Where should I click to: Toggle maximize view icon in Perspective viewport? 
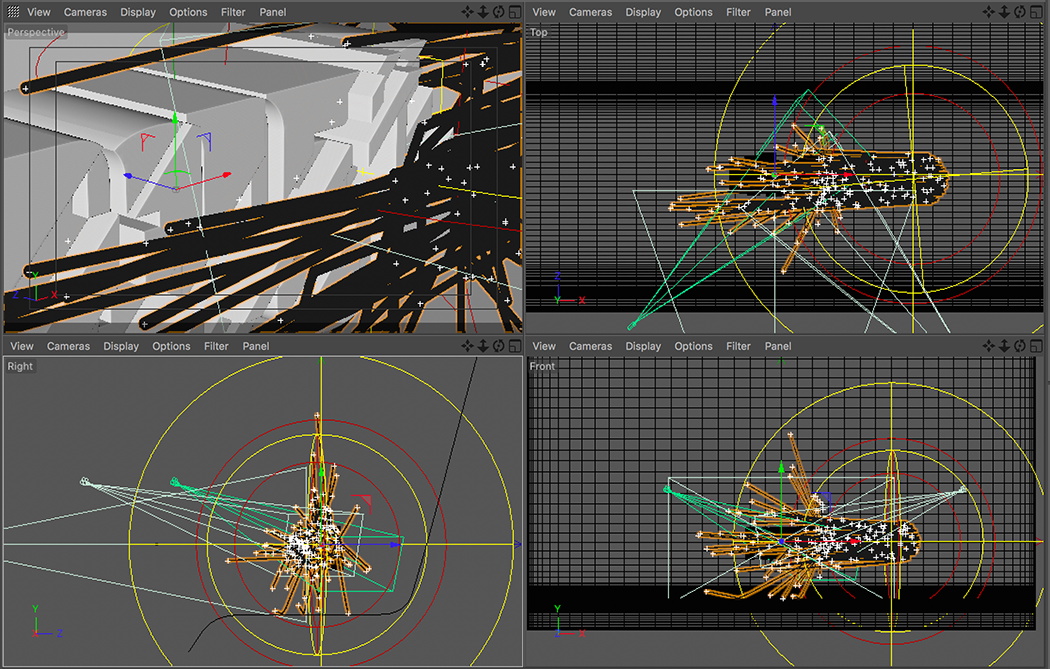[515, 11]
